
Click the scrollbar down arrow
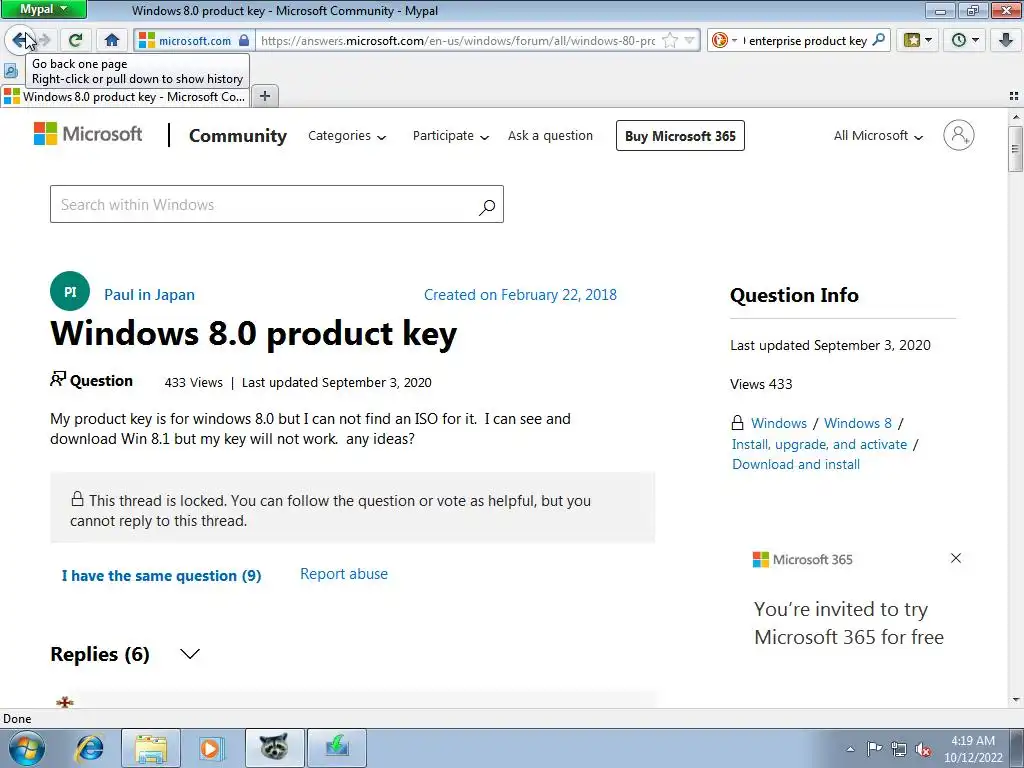[x=1016, y=700]
